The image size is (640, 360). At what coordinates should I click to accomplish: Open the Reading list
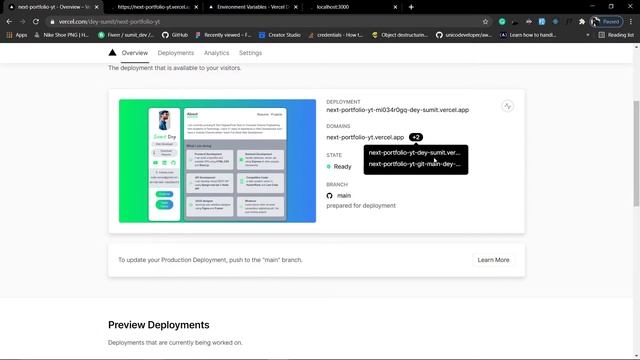pos(616,35)
